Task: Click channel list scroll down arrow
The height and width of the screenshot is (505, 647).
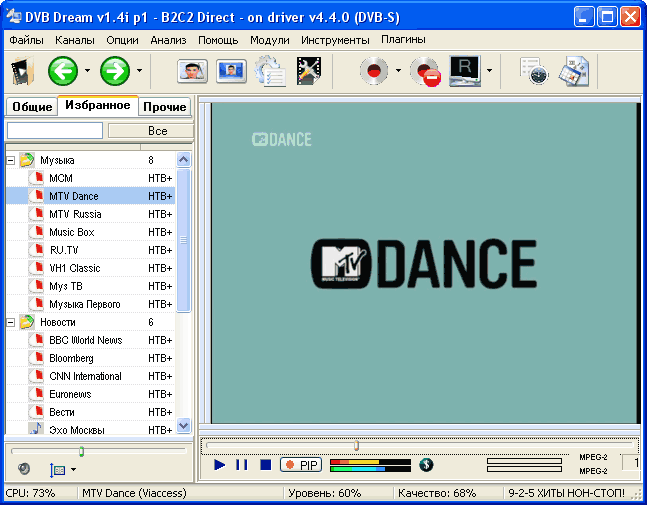Action: [183, 425]
